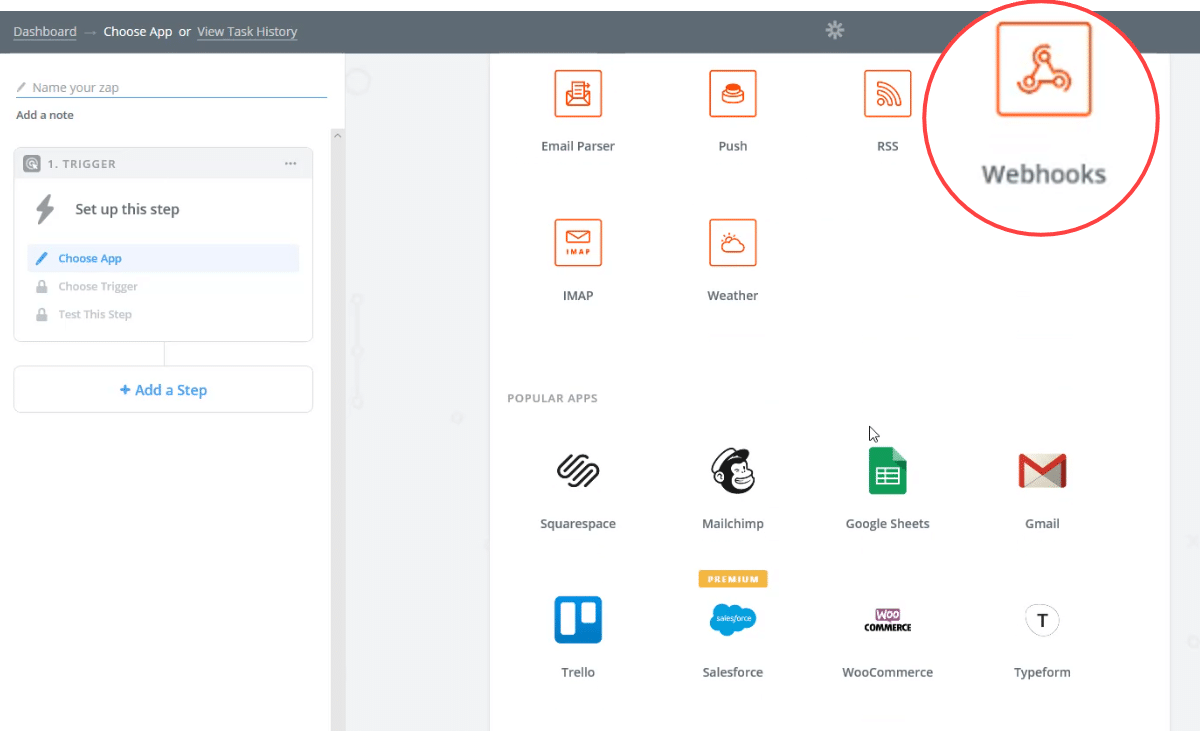Click the Zapier loading logo in header
The image size is (1200, 731).
coord(835,31)
